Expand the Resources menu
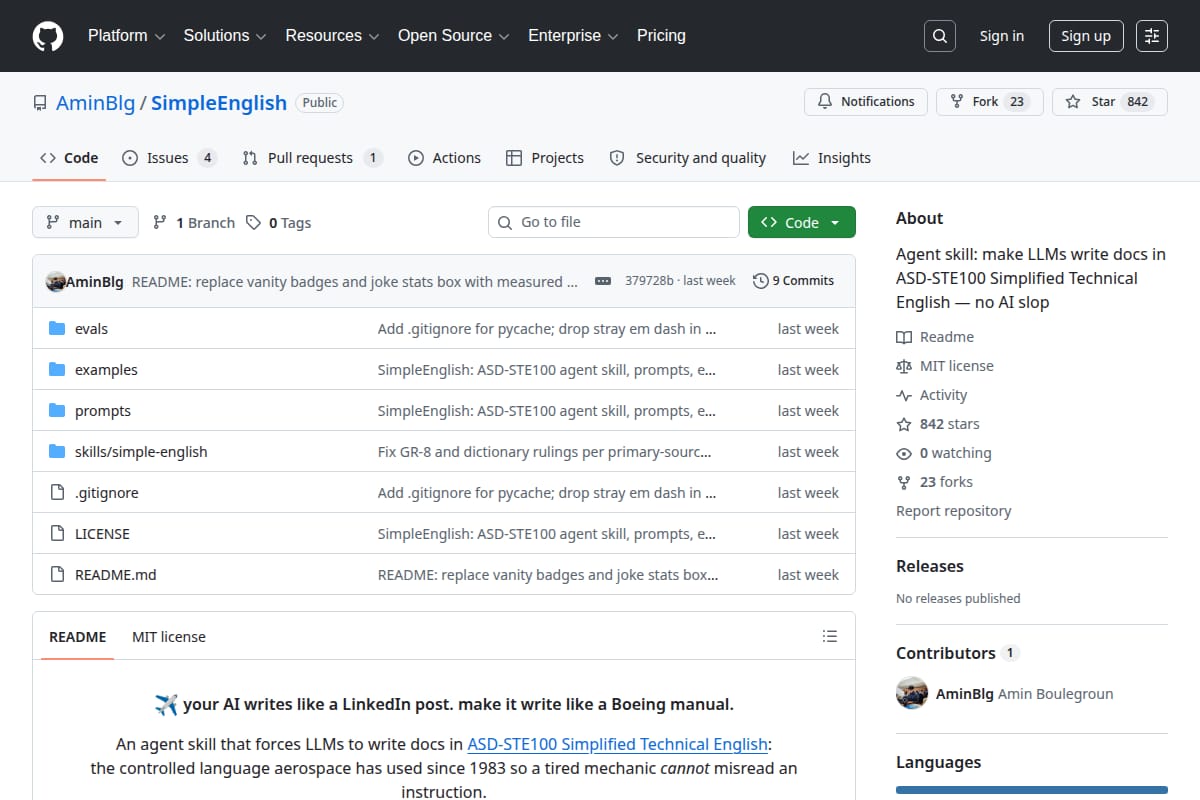This screenshot has width=1200, height=800. click(332, 35)
